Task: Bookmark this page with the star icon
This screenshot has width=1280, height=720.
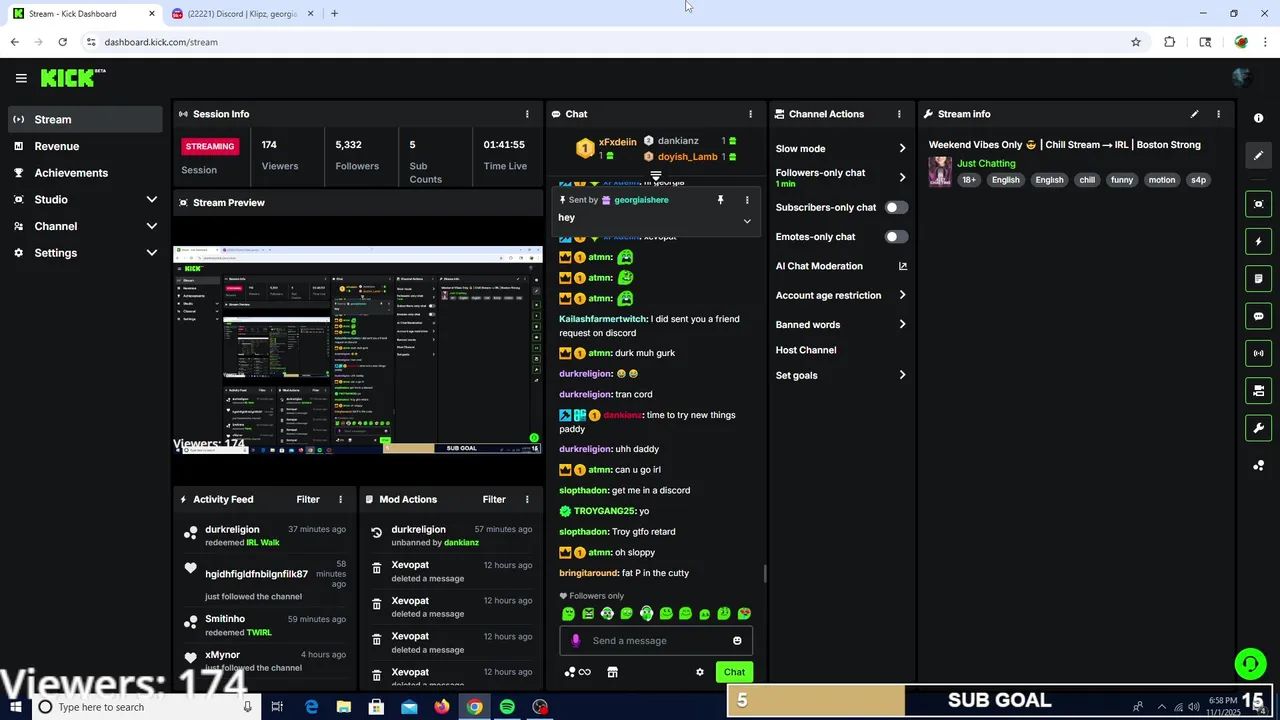Action: [x=1136, y=42]
